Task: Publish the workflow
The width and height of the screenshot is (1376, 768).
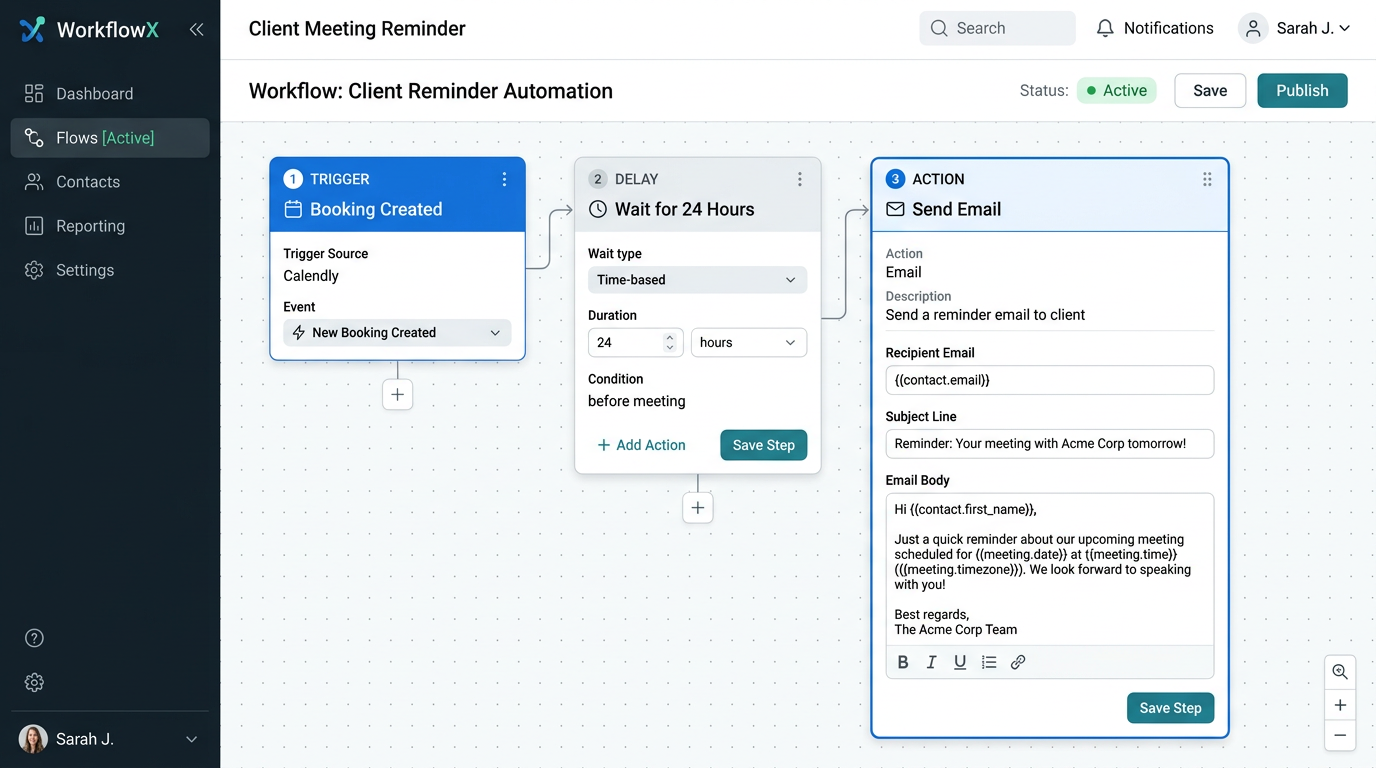Action: click(x=1302, y=90)
